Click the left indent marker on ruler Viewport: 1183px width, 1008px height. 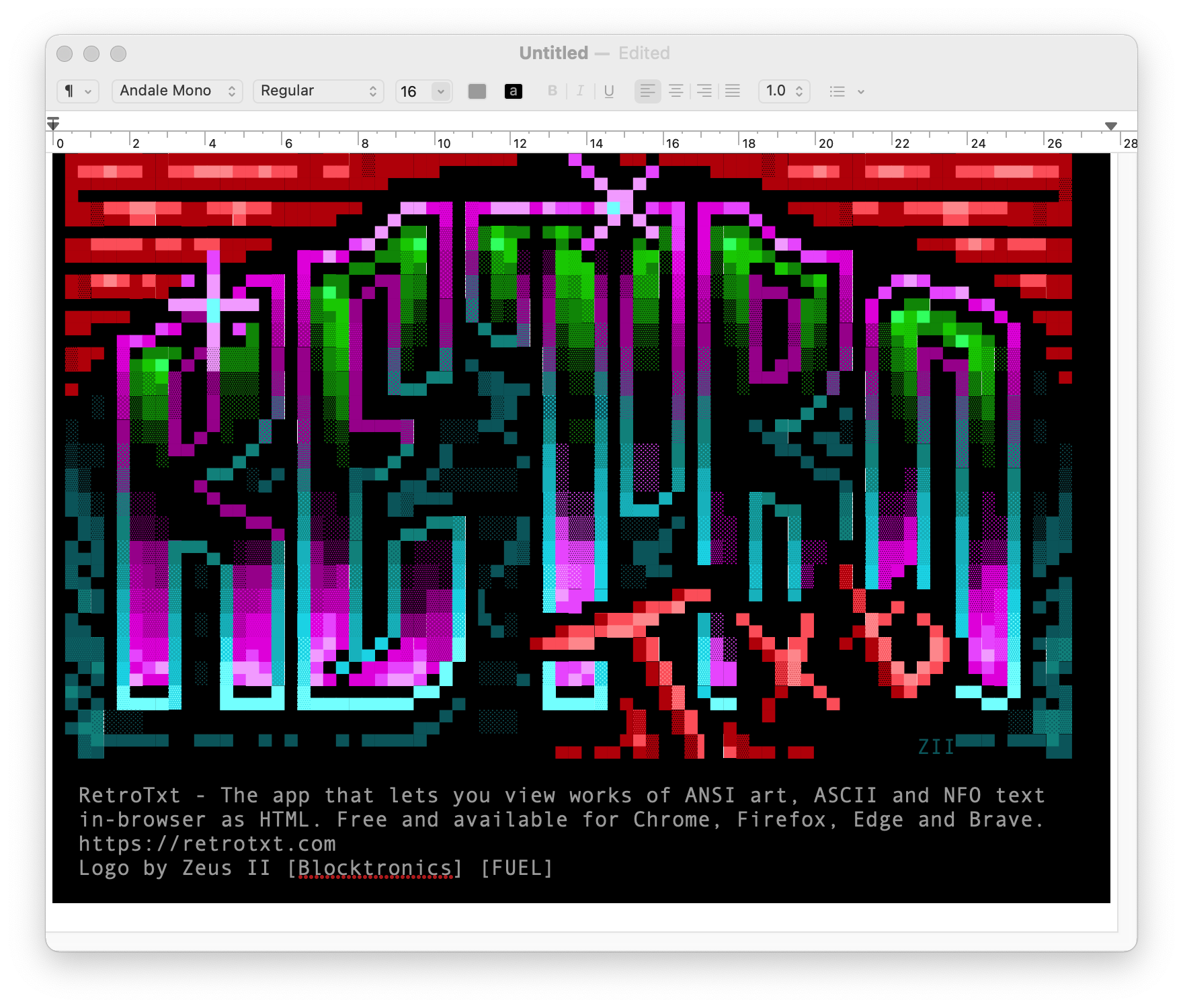point(53,124)
